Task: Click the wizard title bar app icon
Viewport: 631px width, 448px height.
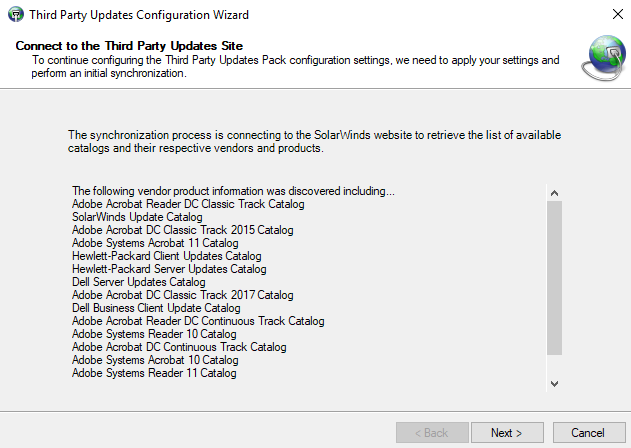Action: 12,15
